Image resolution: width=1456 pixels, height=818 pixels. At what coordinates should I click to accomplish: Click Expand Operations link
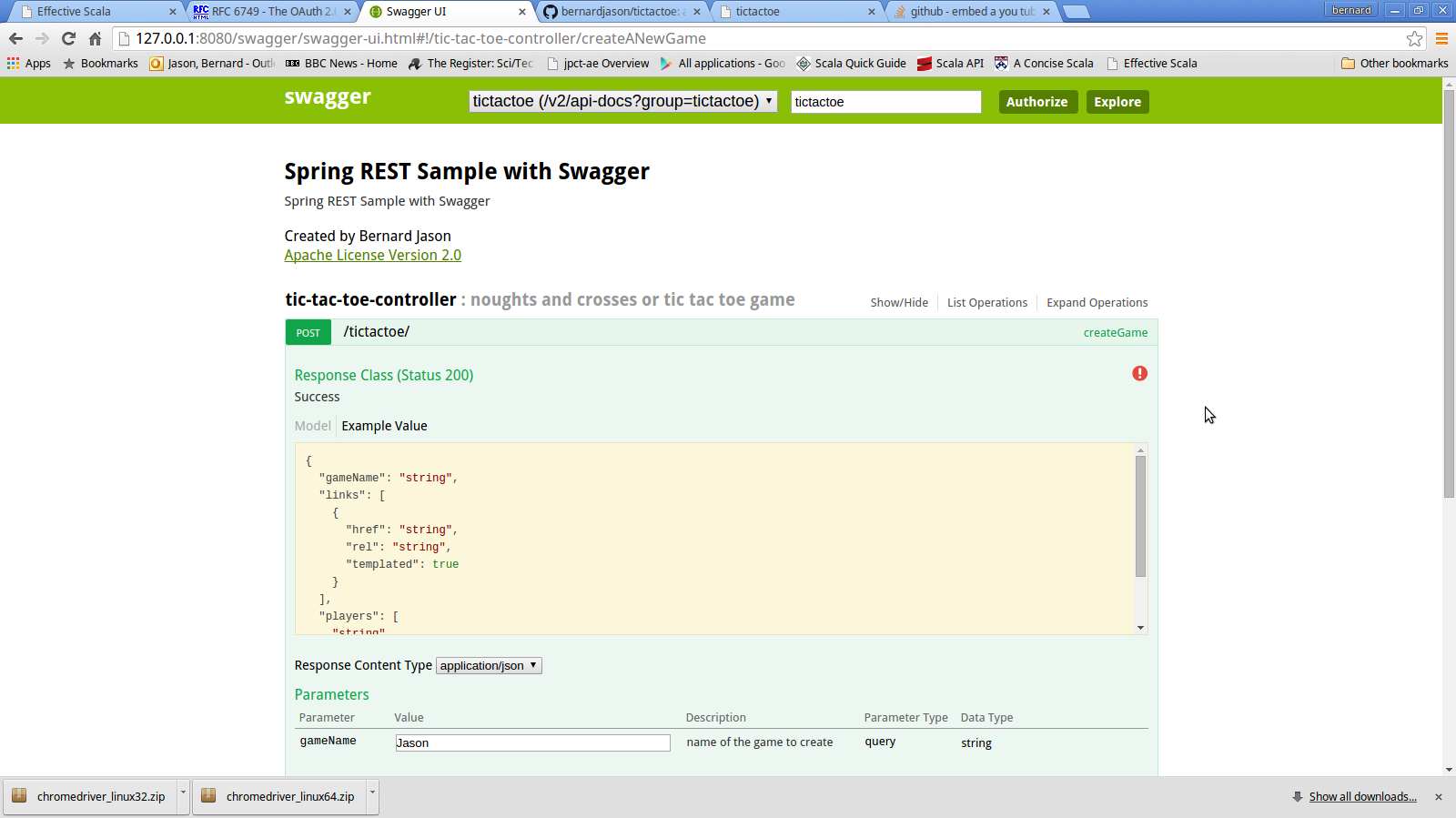pos(1097,303)
